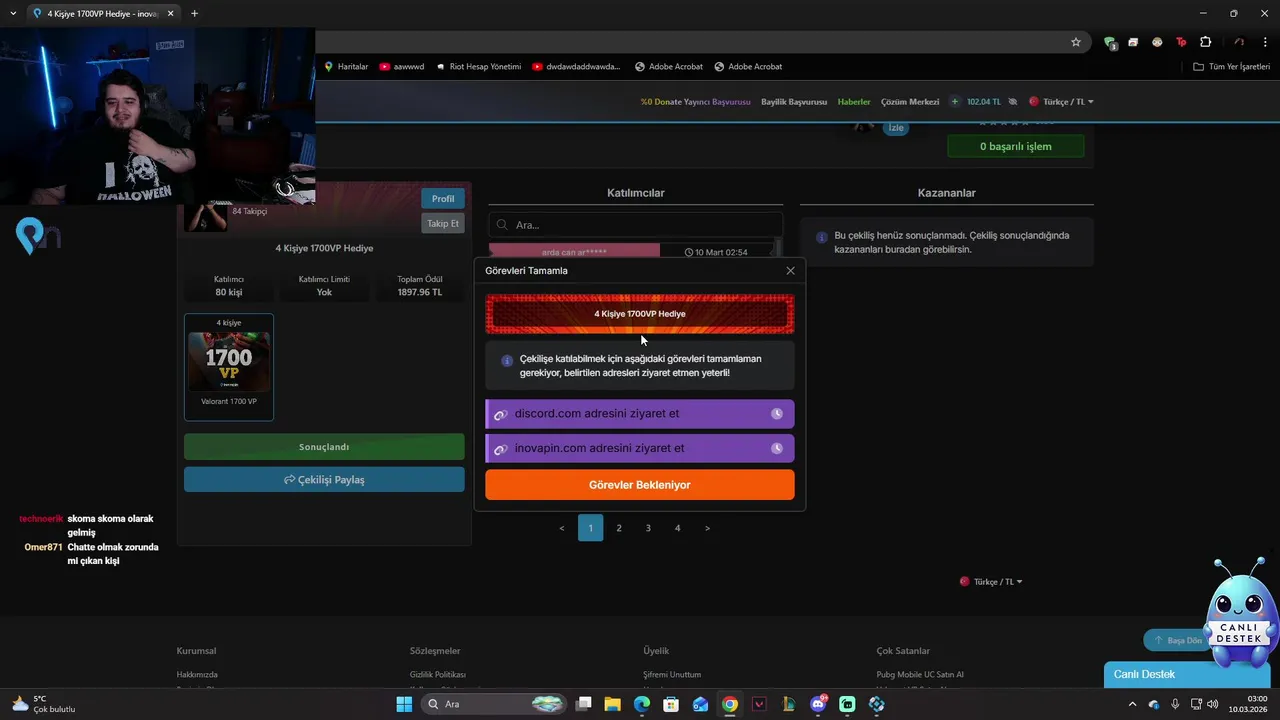Click the 0 başarılı işlem green badge
Viewport: 1280px width, 720px height.
pyautogui.click(x=1015, y=146)
